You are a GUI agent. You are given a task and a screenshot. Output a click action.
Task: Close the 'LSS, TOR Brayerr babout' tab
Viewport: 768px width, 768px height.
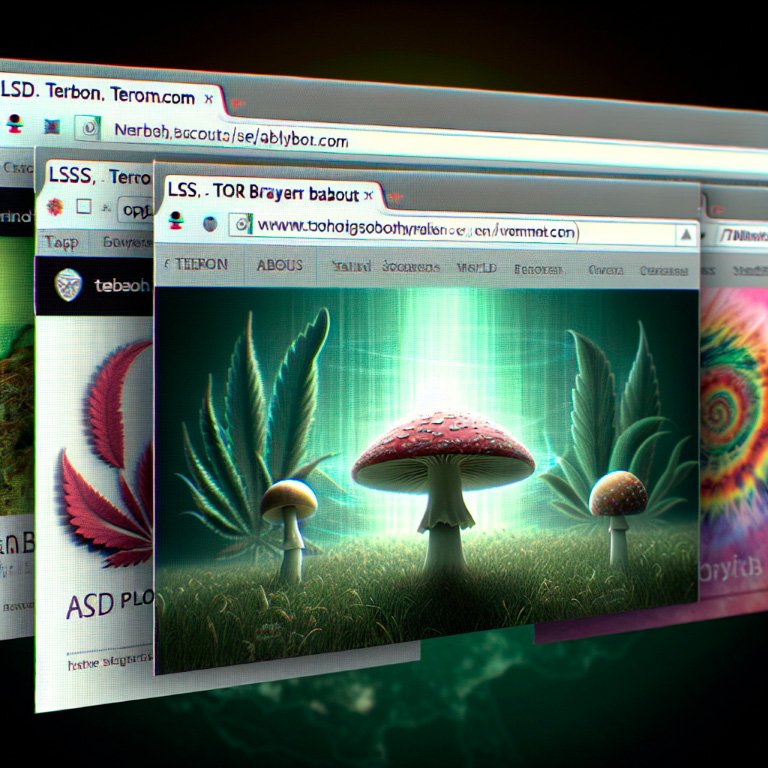pyautogui.click(x=368, y=193)
